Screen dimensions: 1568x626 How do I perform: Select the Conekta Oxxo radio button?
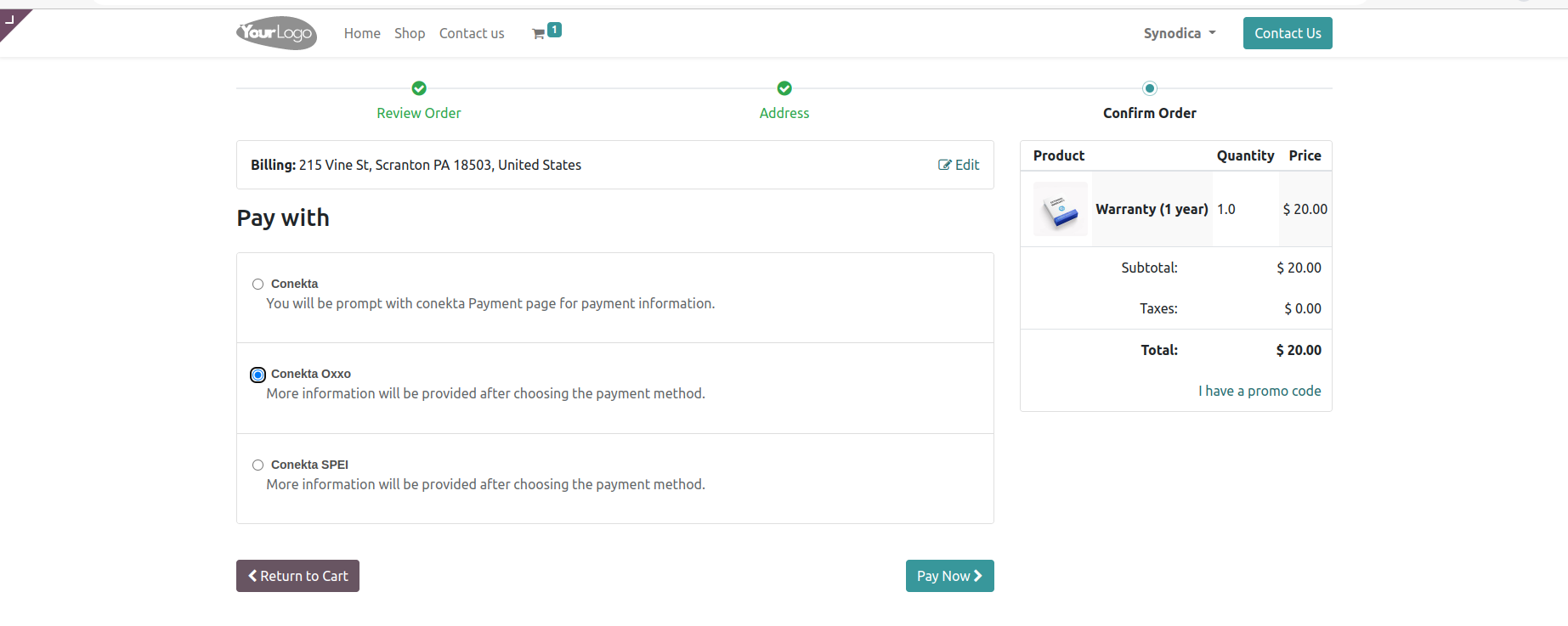258,375
